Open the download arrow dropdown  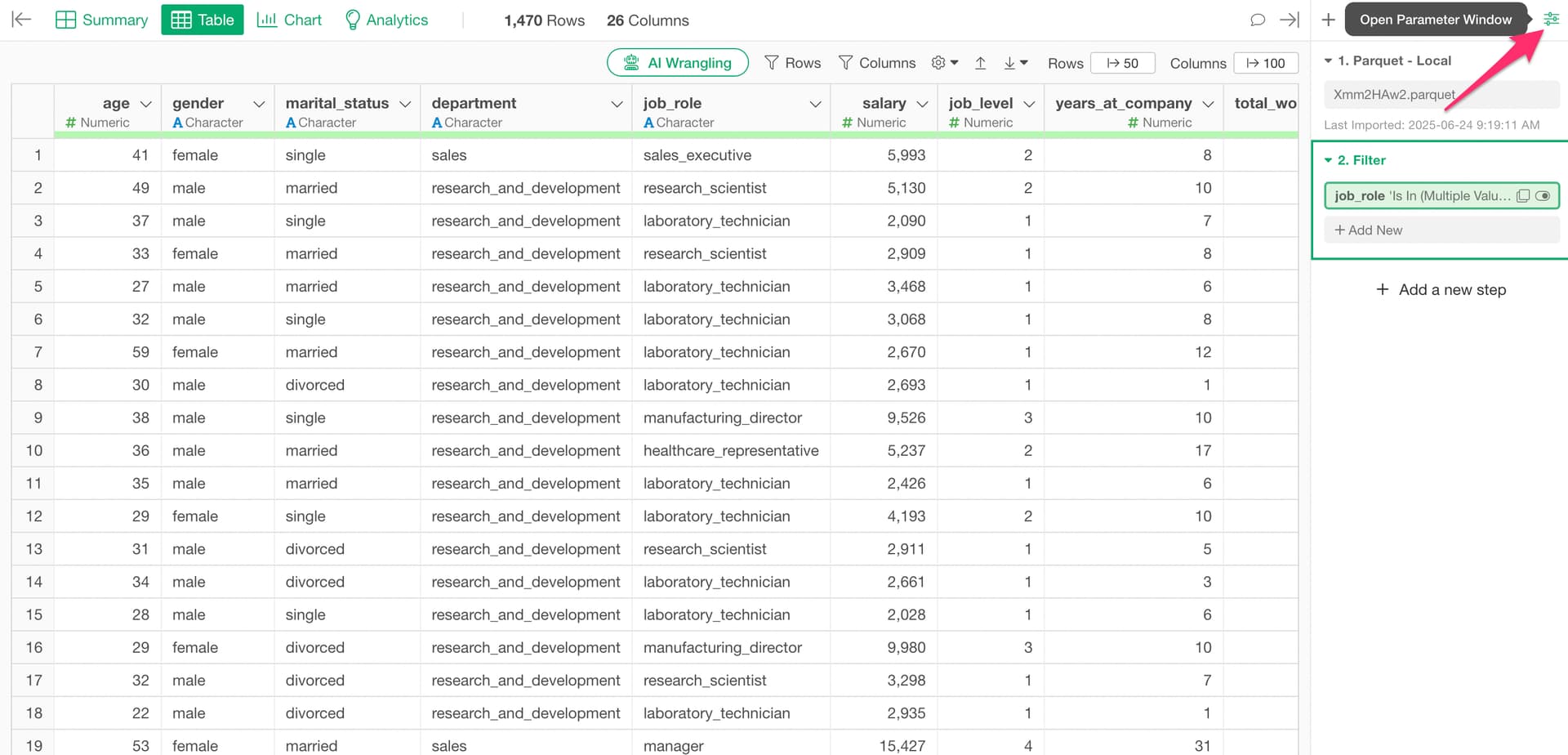coord(1015,63)
